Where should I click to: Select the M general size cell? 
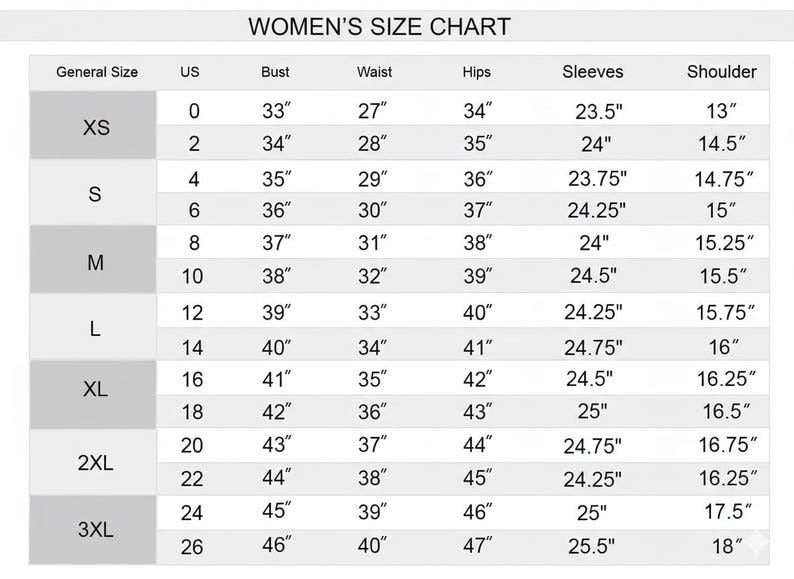click(93, 259)
